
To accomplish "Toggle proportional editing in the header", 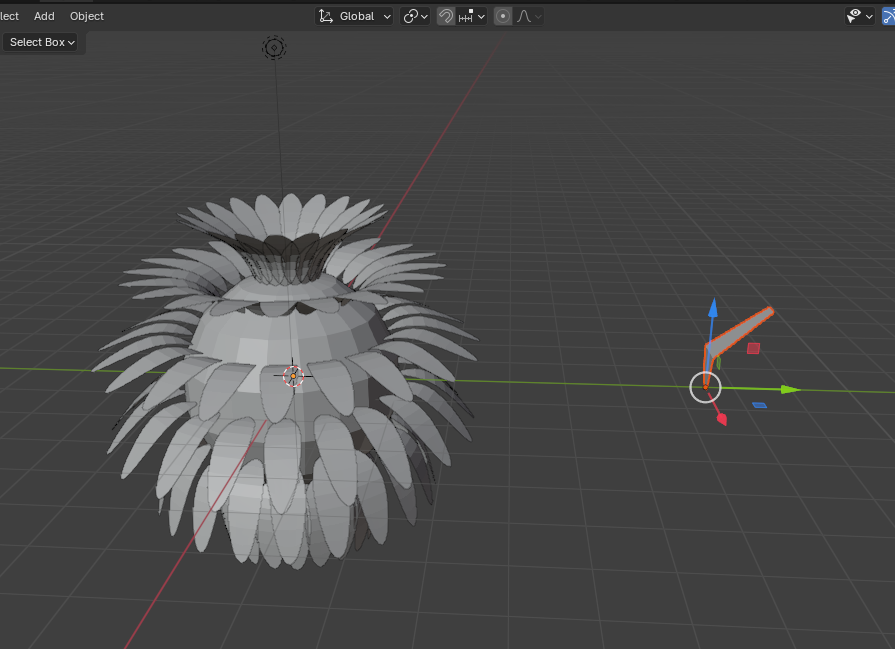I will [x=503, y=16].
